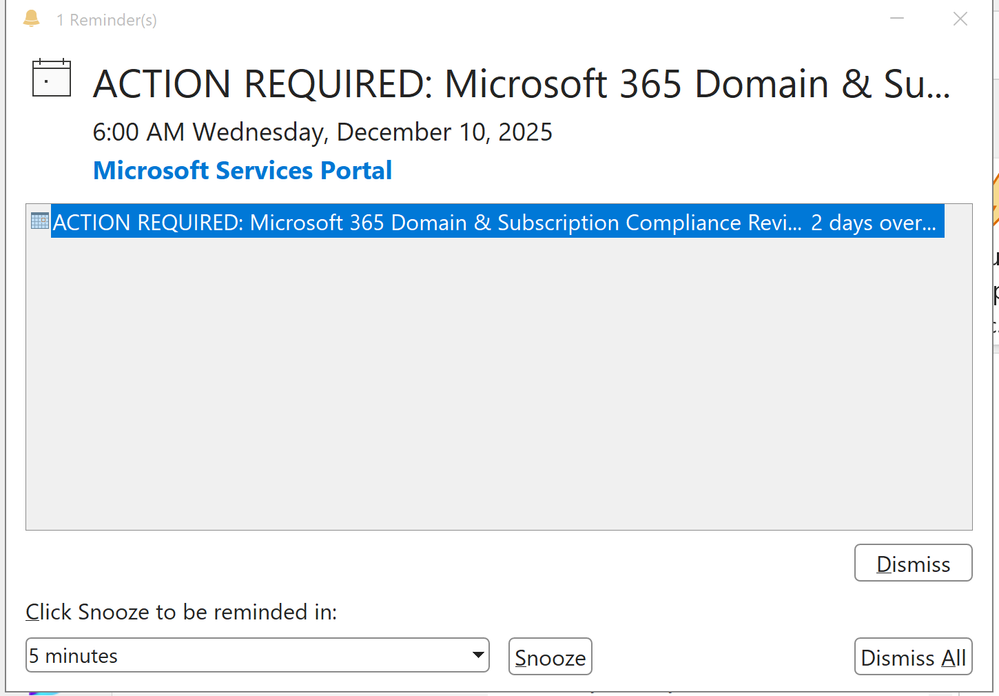999x696 pixels.
Task: Click the small calendar icon in the list row
Action: coord(40,221)
